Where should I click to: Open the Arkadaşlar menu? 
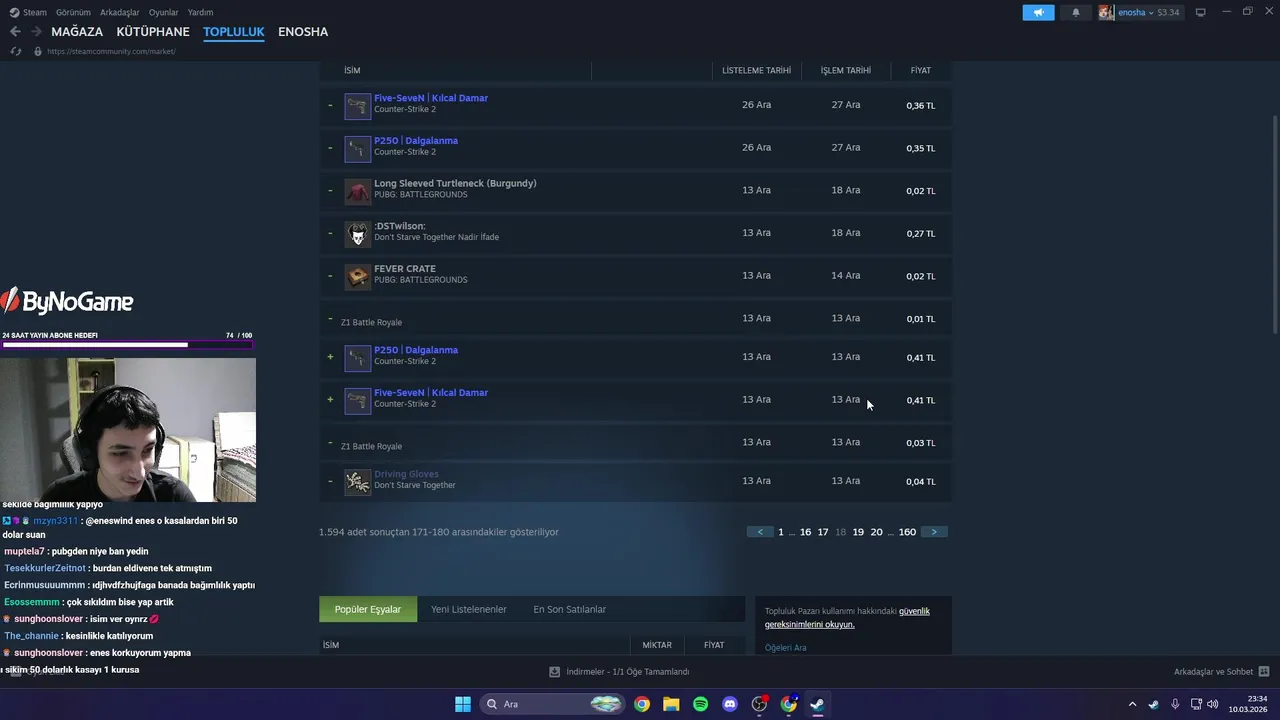[x=120, y=12]
